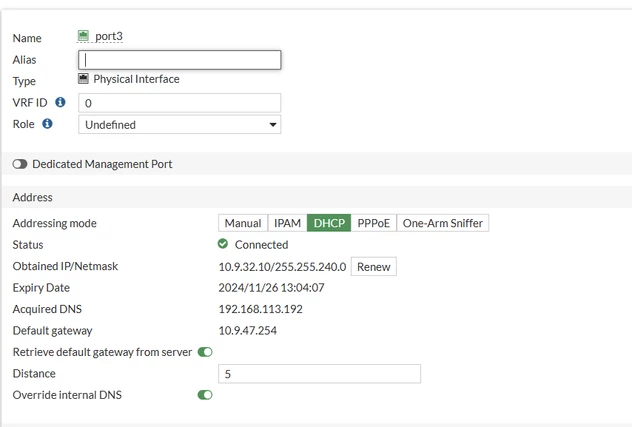Select IPAM addressing mode
The height and width of the screenshot is (427, 632).
pos(287,223)
